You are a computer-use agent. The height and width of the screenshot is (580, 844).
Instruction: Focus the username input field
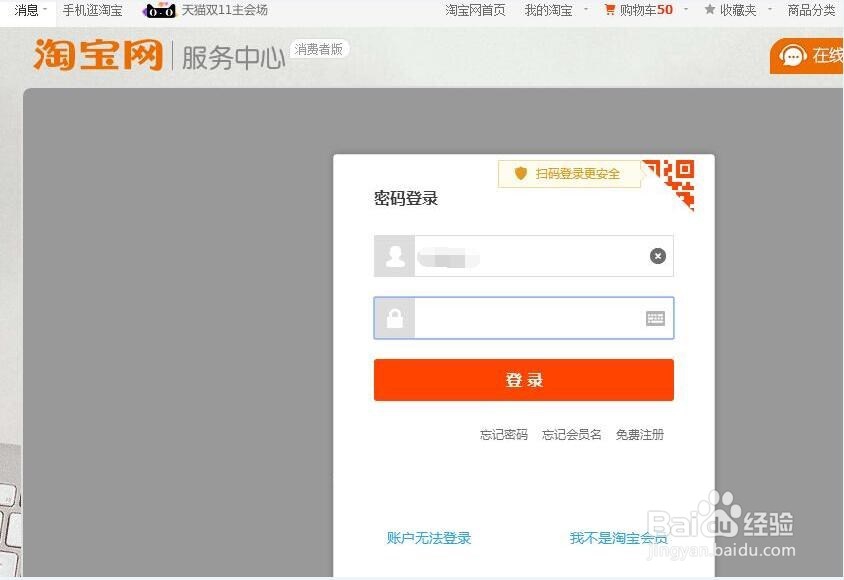(524, 256)
